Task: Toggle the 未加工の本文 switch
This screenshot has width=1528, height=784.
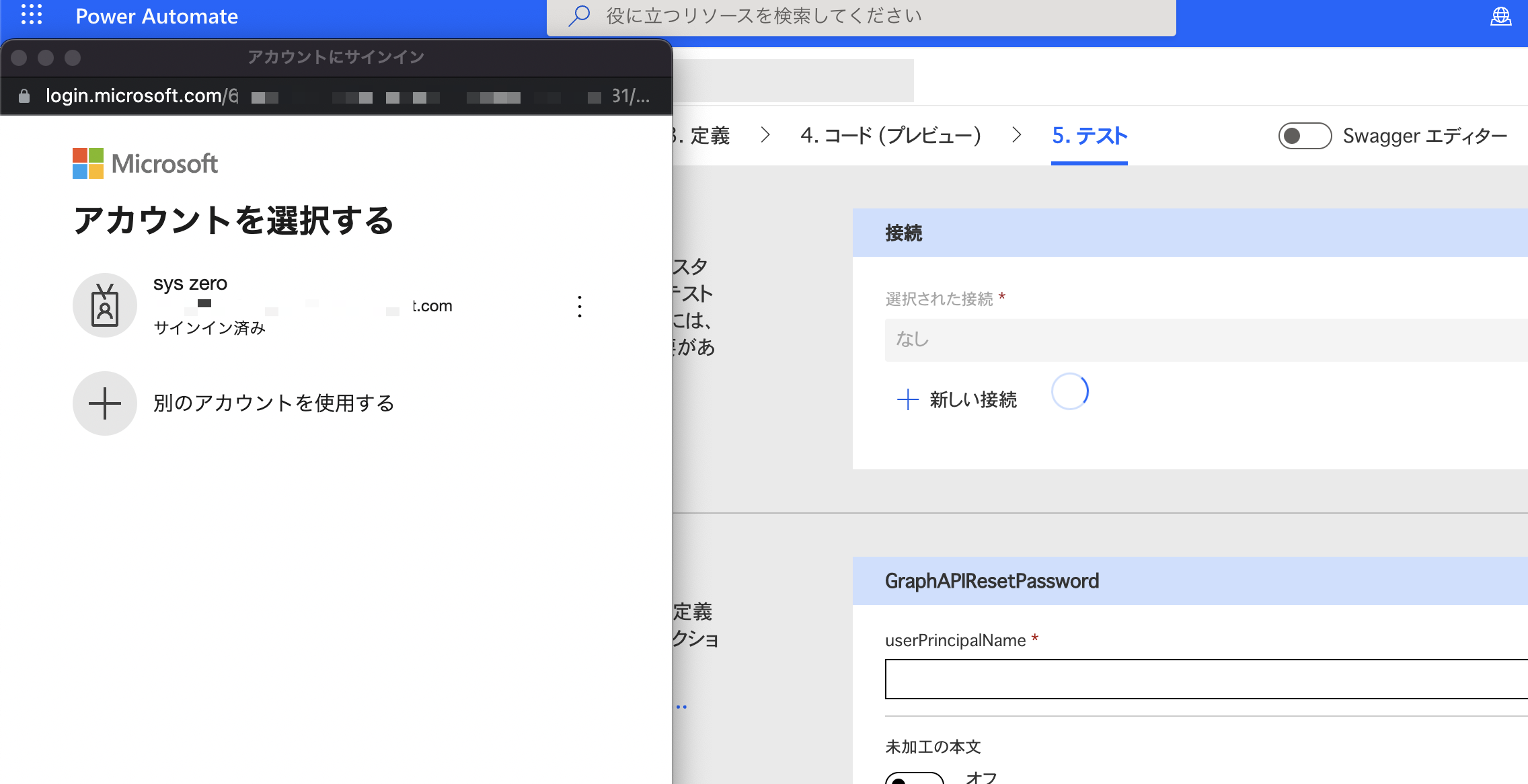Action: pyautogui.click(x=915, y=779)
